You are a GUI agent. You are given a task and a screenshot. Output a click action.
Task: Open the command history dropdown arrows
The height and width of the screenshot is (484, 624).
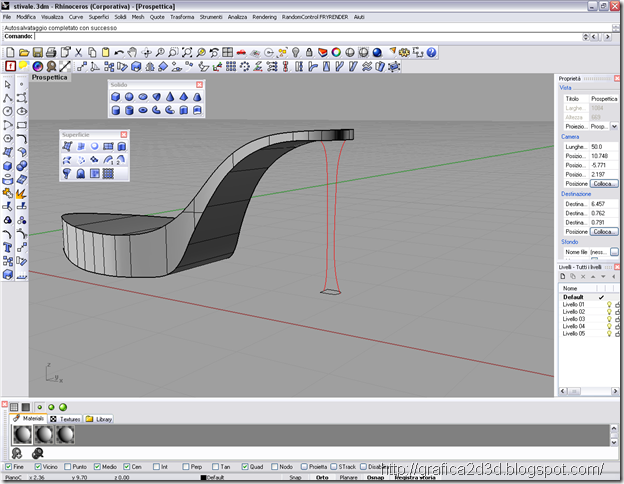point(585,37)
